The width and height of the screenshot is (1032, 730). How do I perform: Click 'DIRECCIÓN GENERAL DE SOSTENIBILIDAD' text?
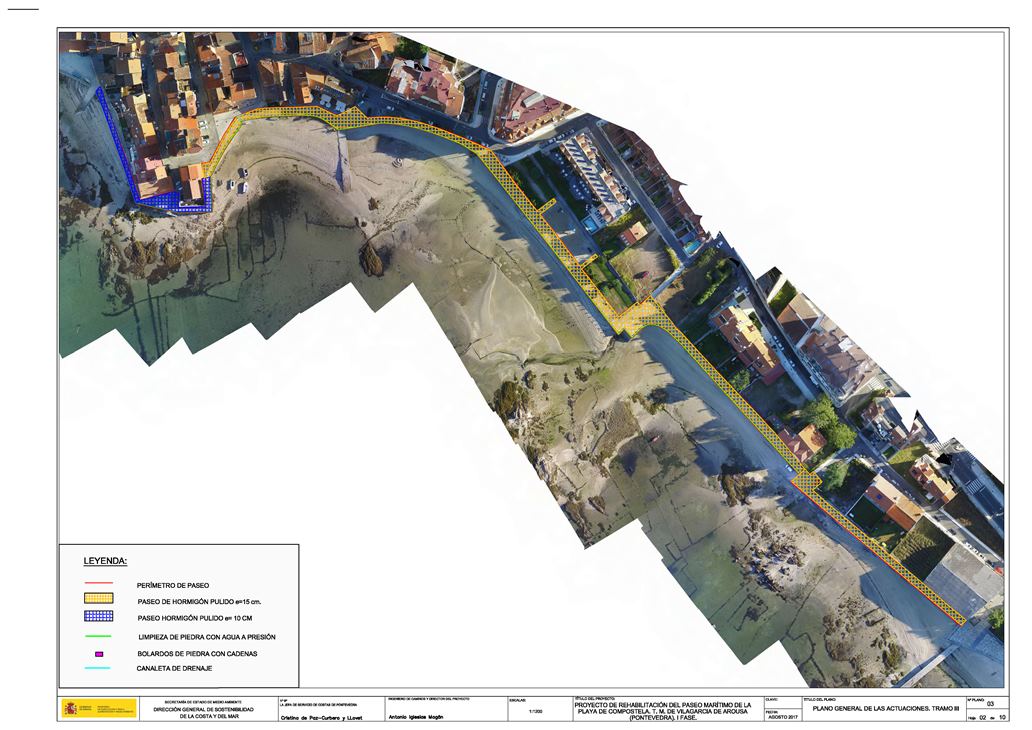click(211, 709)
